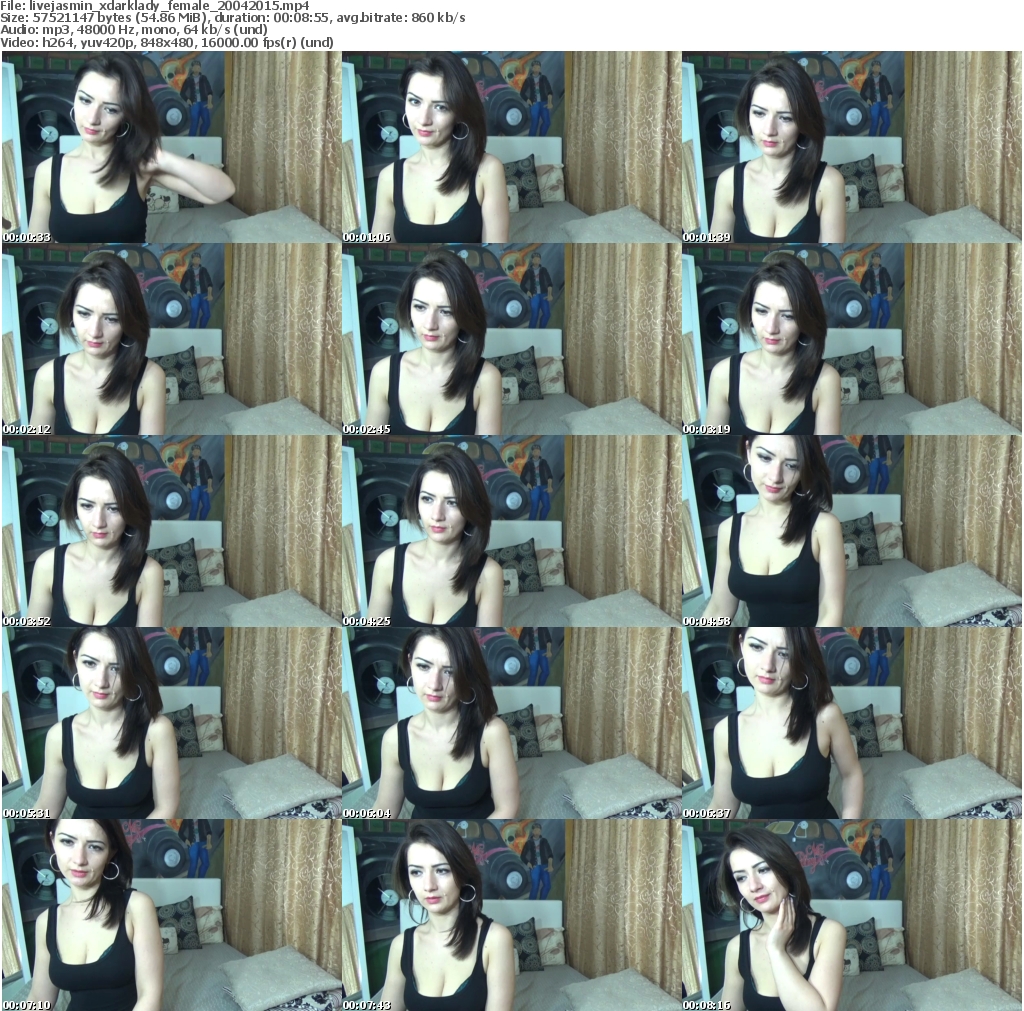Open the thumbnail frame at 00:02:12
Viewport: 1024px width, 1011px height.
[x=171, y=340]
